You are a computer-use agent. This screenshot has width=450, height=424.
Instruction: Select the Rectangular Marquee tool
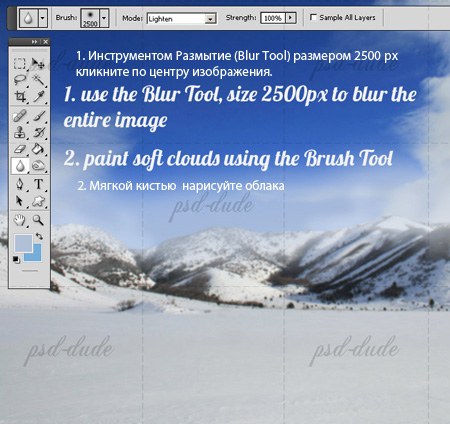tap(20, 63)
